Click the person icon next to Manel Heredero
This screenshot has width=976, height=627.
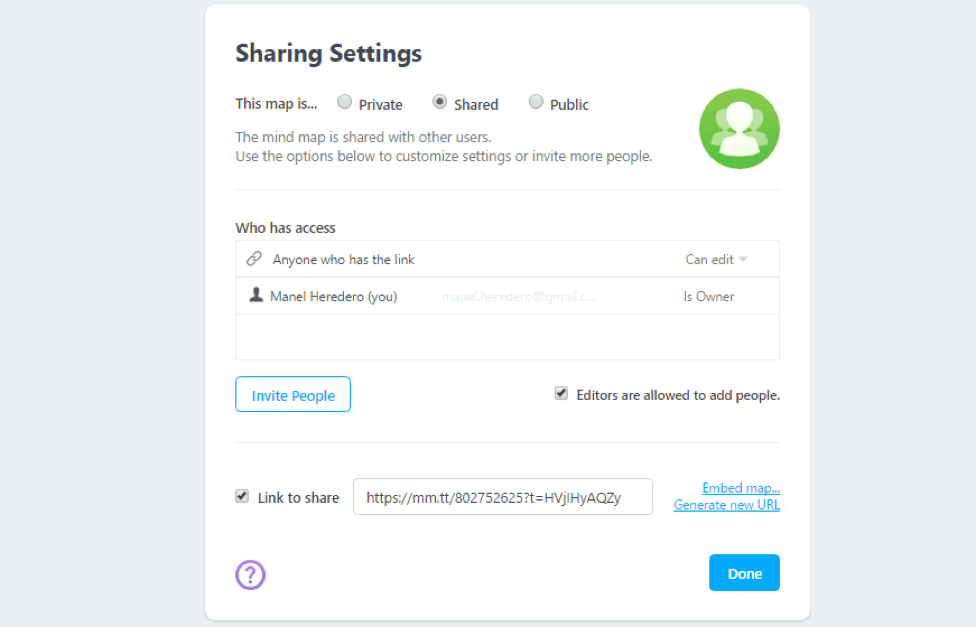tap(256, 295)
